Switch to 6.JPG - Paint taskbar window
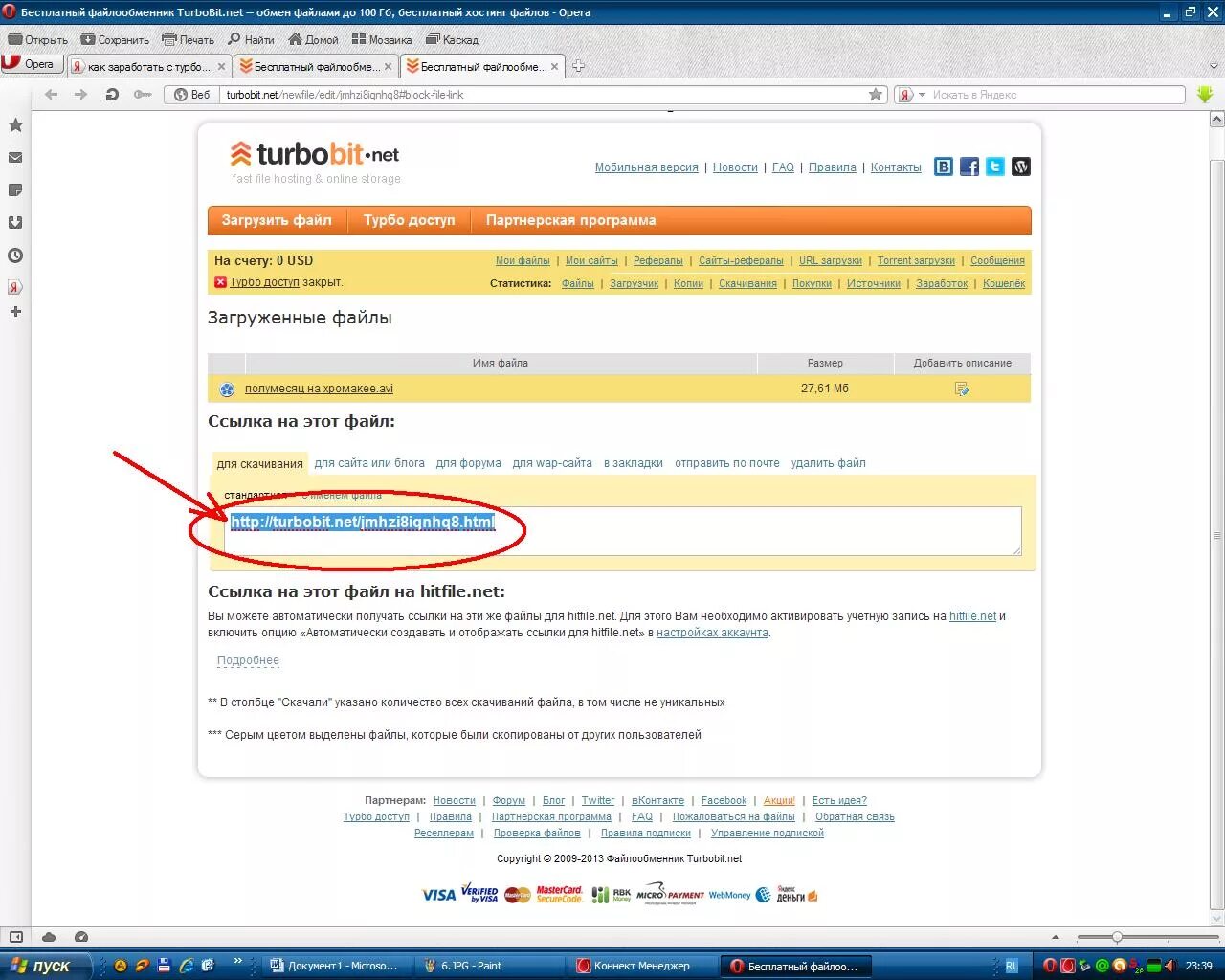The image size is (1225, 980). (x=492, y=966)
